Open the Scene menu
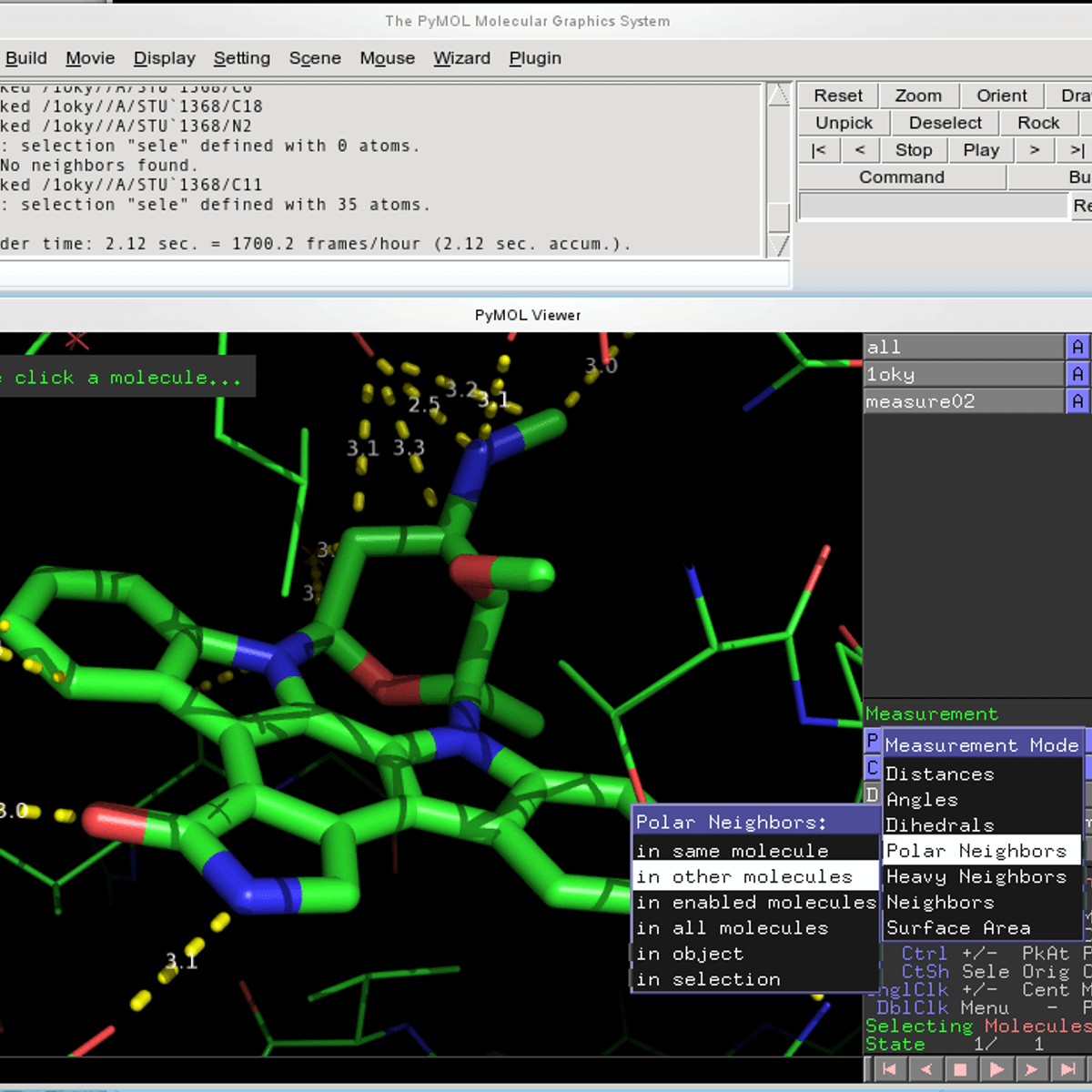Screen dimensions: 1092x1092 coord(315,58)
